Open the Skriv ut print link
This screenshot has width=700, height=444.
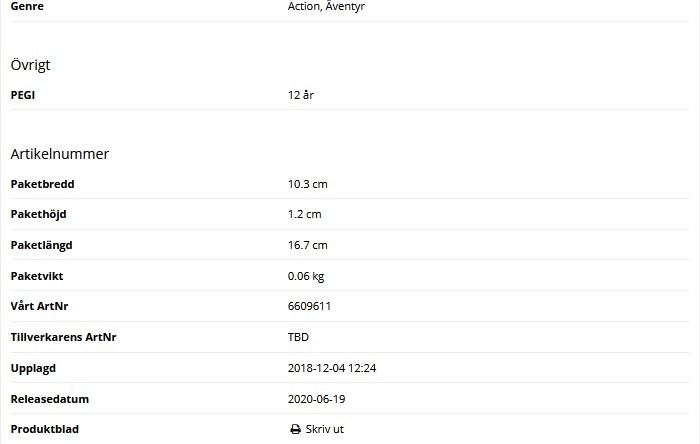click(x=324, y=430)
